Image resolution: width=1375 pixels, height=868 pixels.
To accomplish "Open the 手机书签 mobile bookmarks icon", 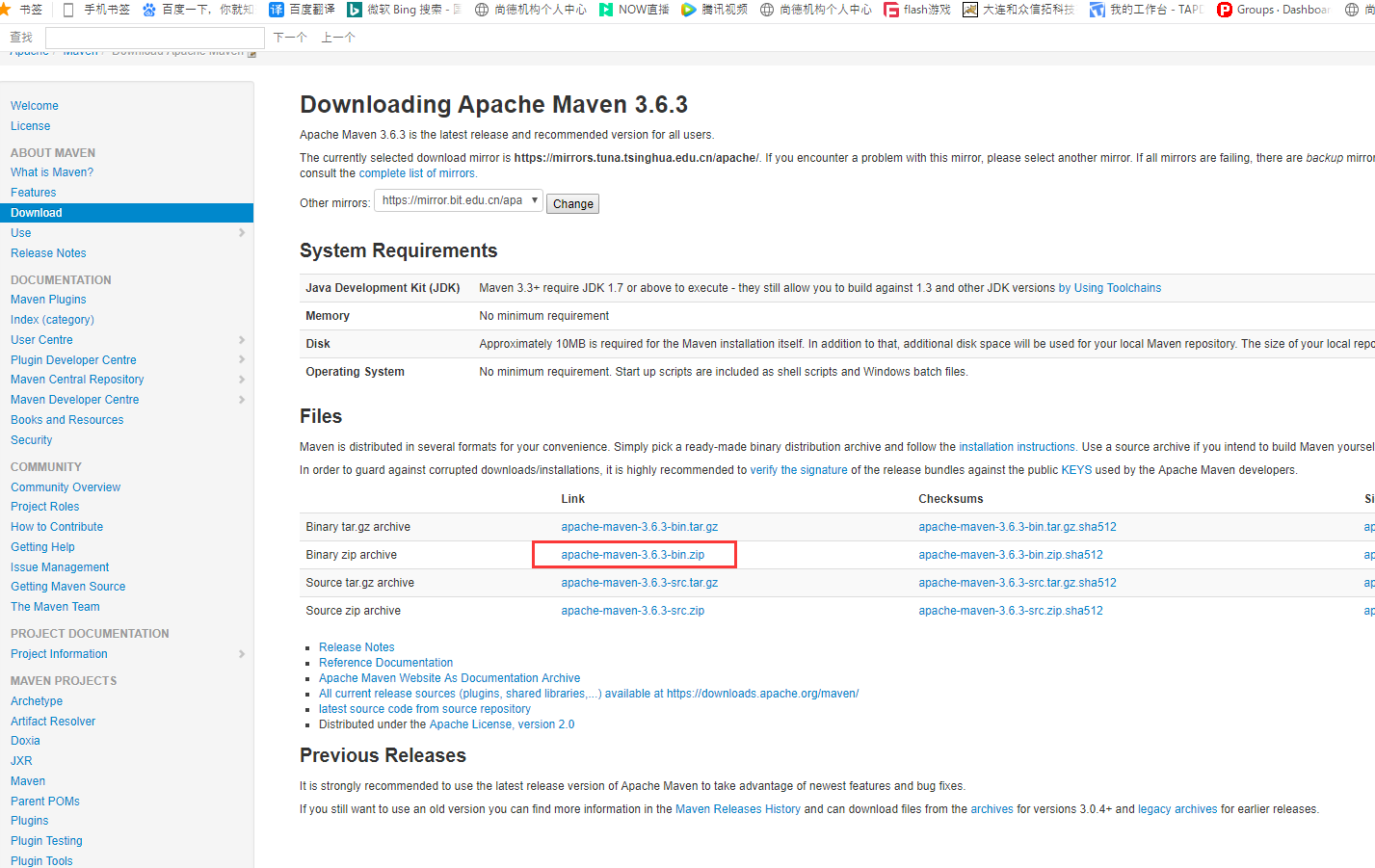I will pos(68,10).
